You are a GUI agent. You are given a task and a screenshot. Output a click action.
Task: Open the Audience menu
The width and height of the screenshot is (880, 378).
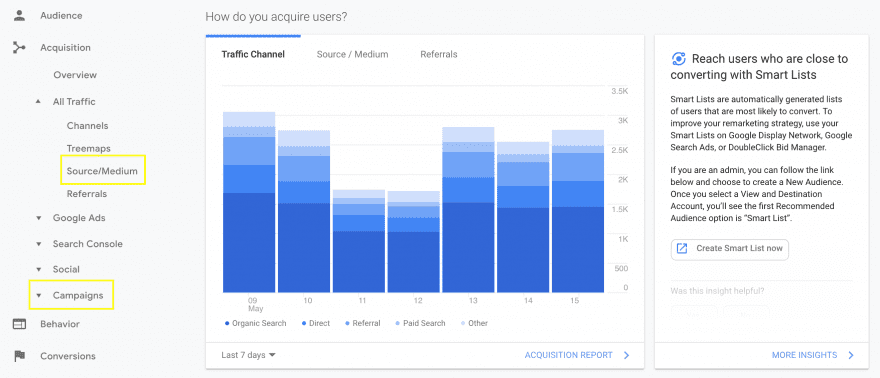pyautogui.click(x=61, y=16)
